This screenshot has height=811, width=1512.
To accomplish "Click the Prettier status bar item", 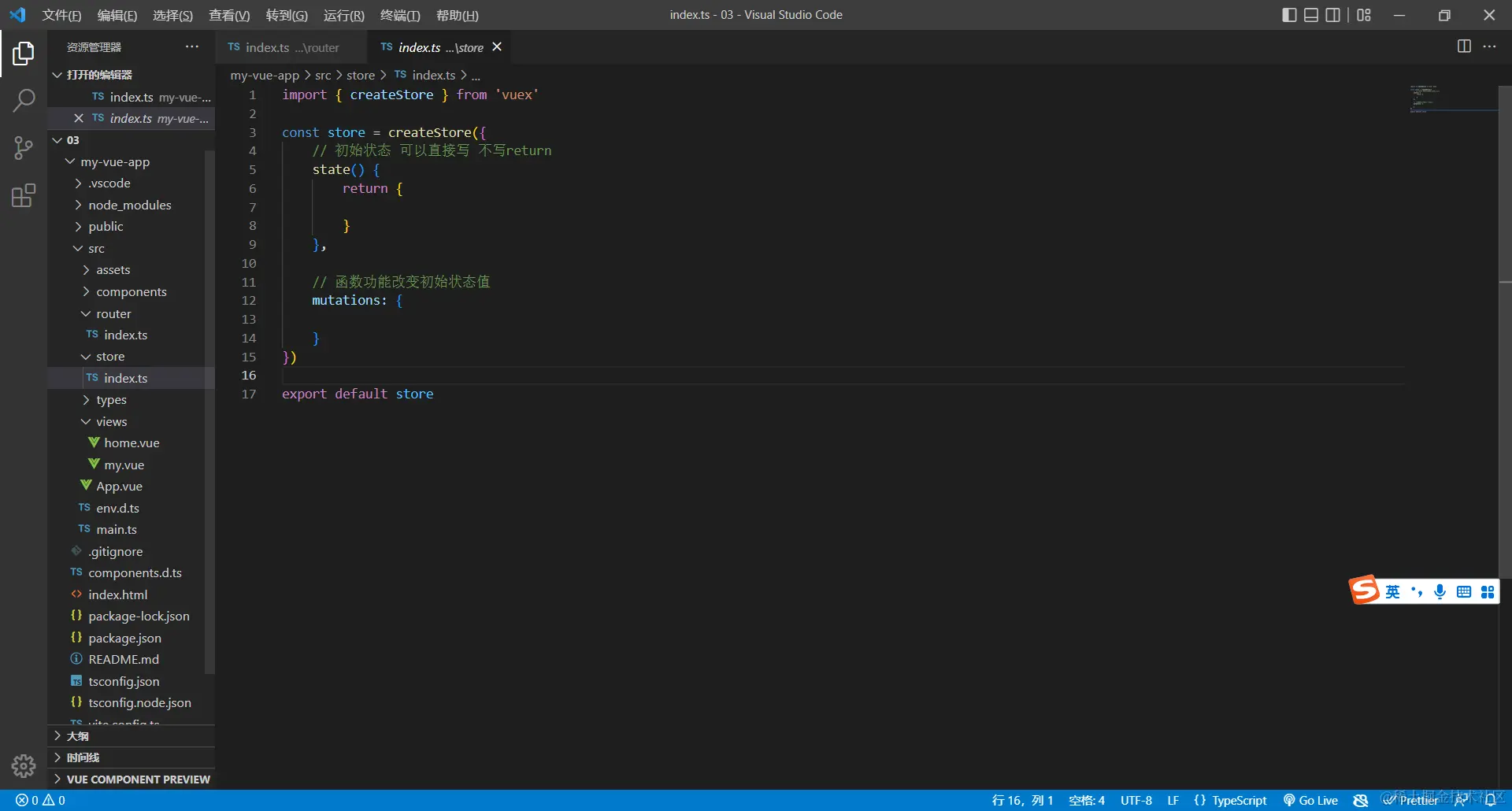I will coord(1410,800).
